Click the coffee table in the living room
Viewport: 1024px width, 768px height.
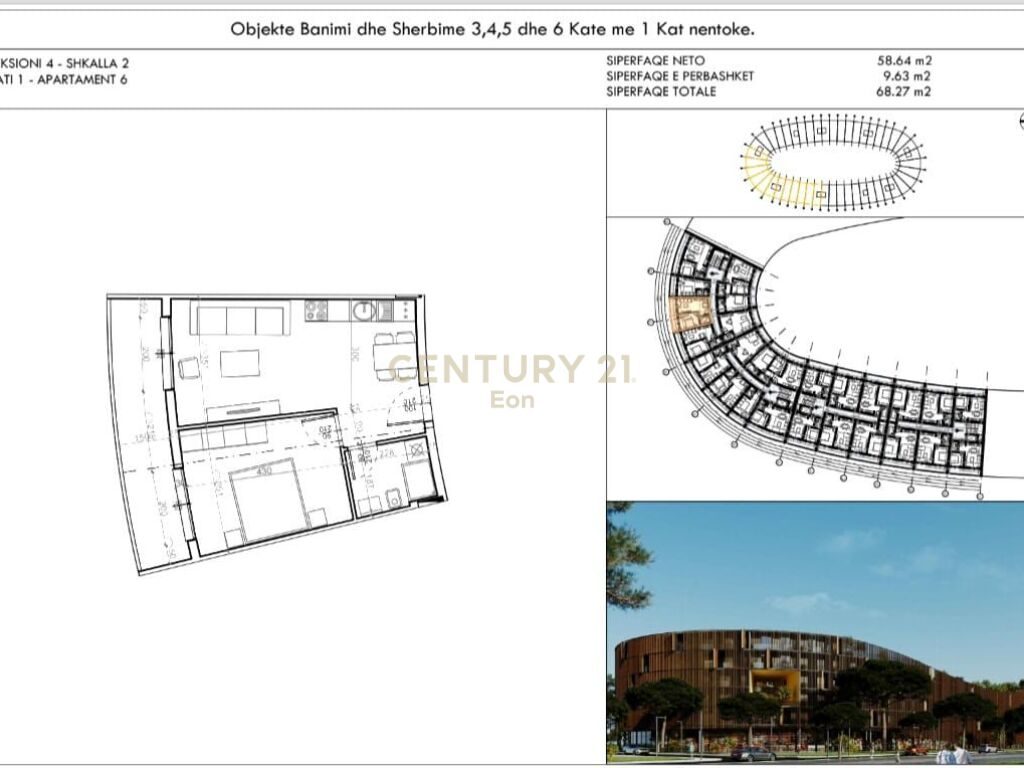(240, 363)
